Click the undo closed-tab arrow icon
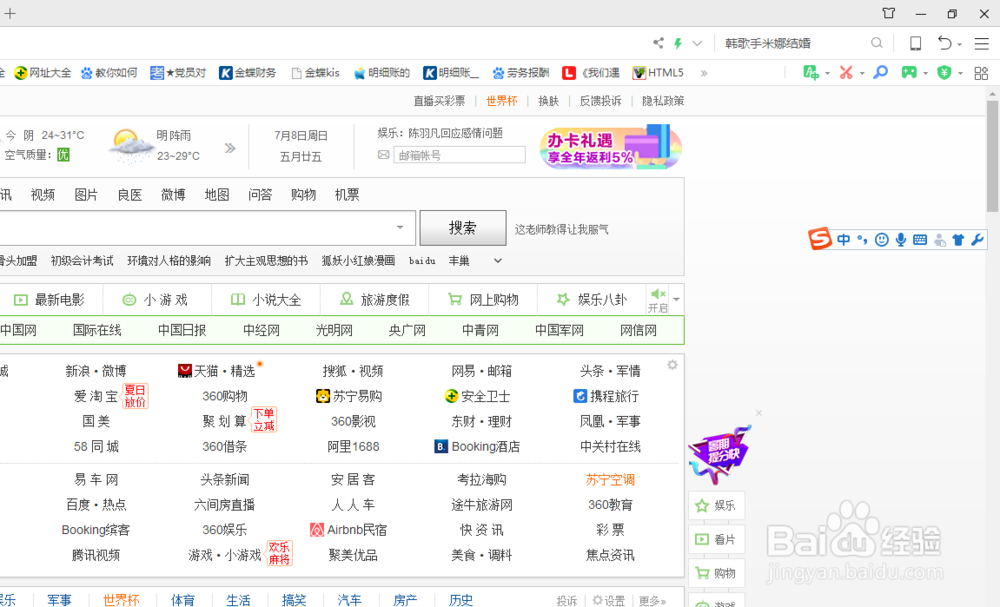The width and height of the screenshot is (1000, 607). [x=945, y=43]
